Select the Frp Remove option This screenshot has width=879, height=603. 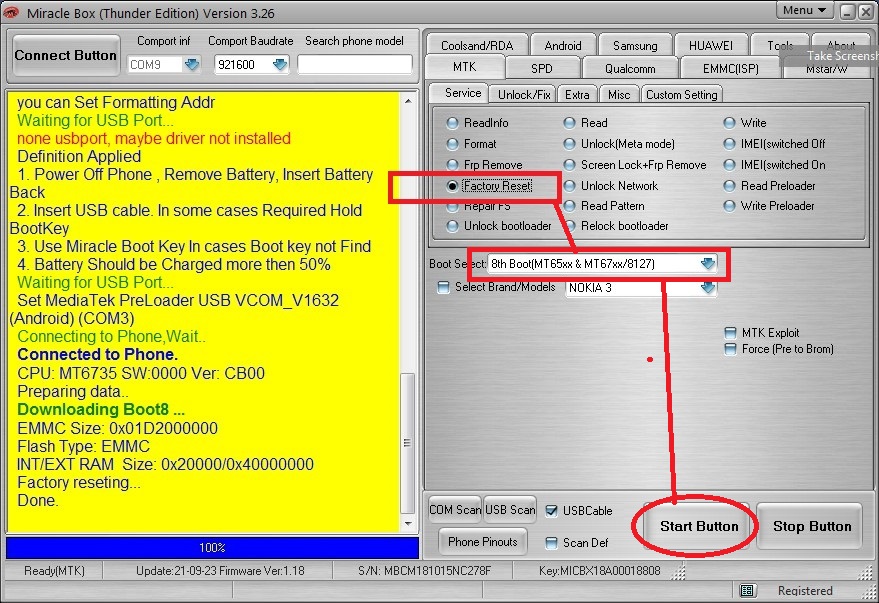(452, 165)
